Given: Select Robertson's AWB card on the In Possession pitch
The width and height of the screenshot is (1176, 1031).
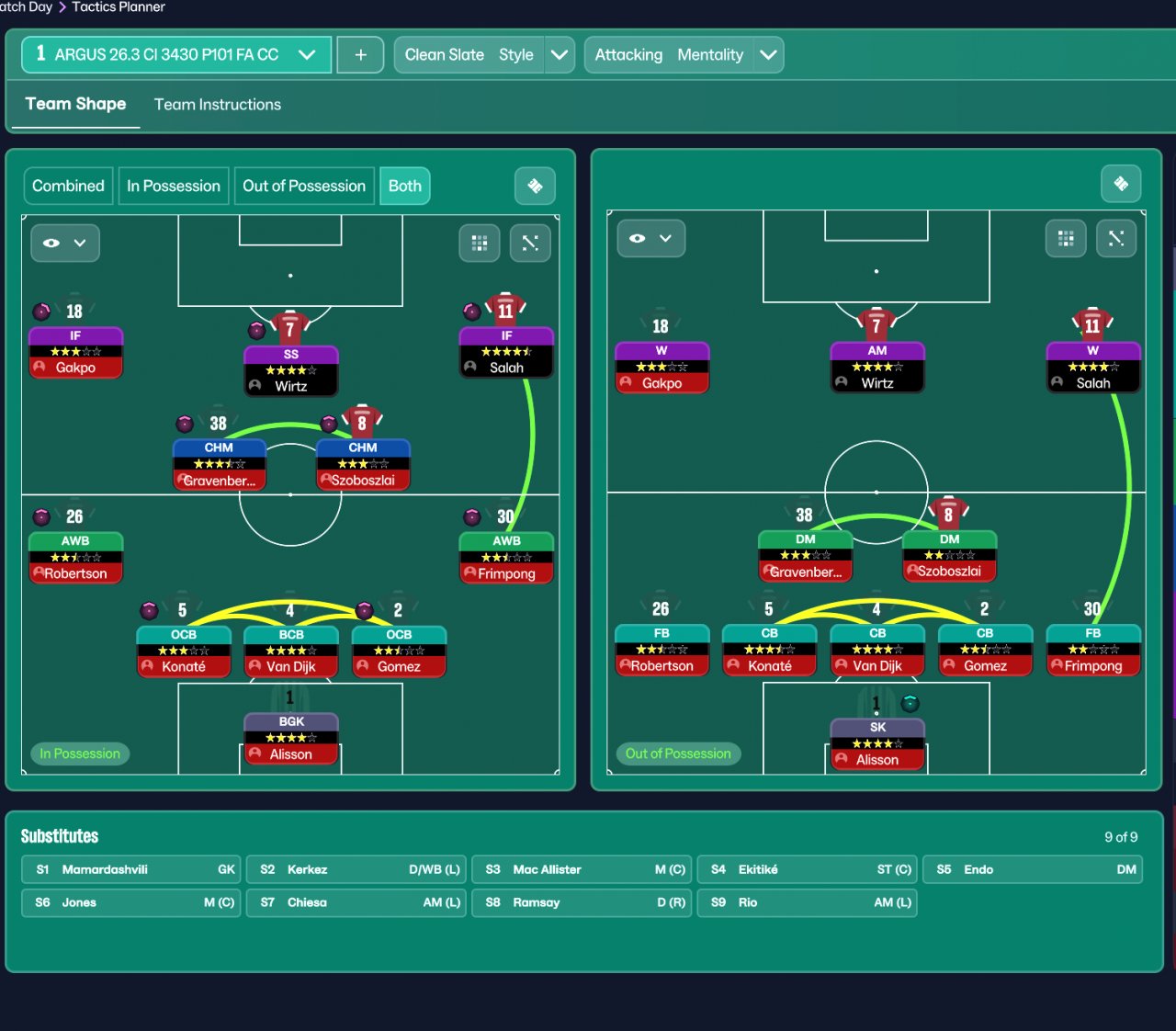Looking at the screenshot, I should (75, 558).
